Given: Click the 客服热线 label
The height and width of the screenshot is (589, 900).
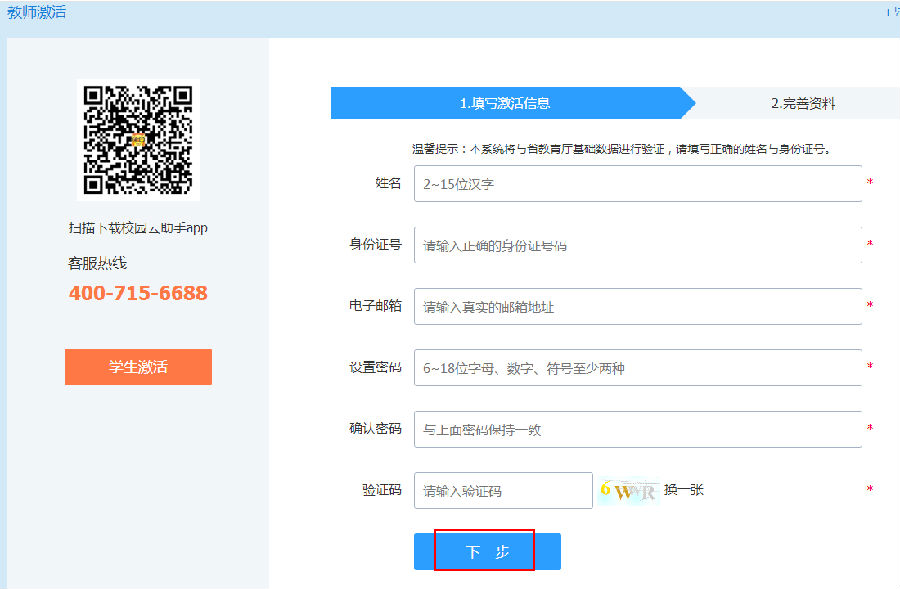Looking at the screenshot, I should [x=97, y=263].
